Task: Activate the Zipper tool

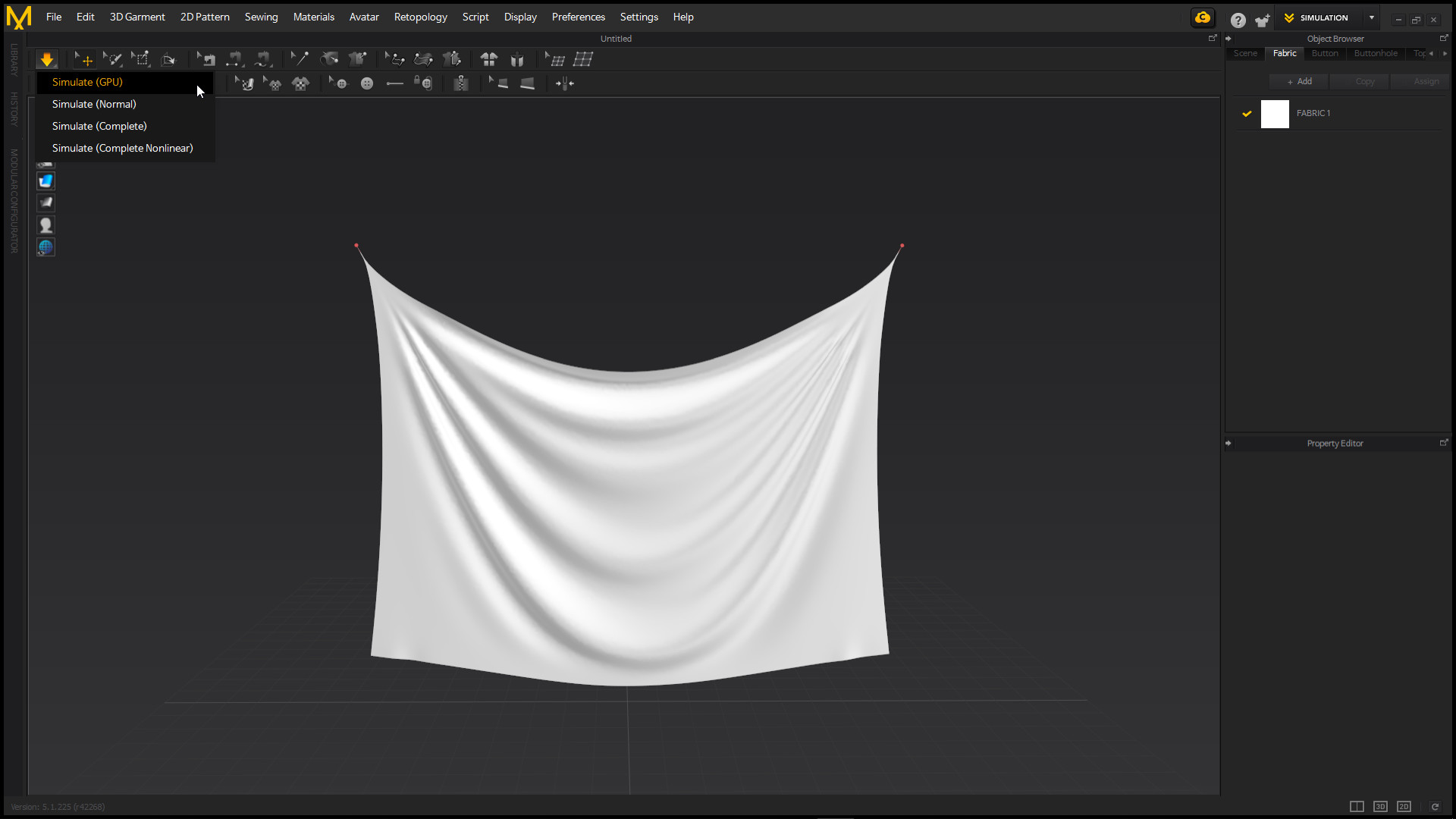Action: (460, 83)
